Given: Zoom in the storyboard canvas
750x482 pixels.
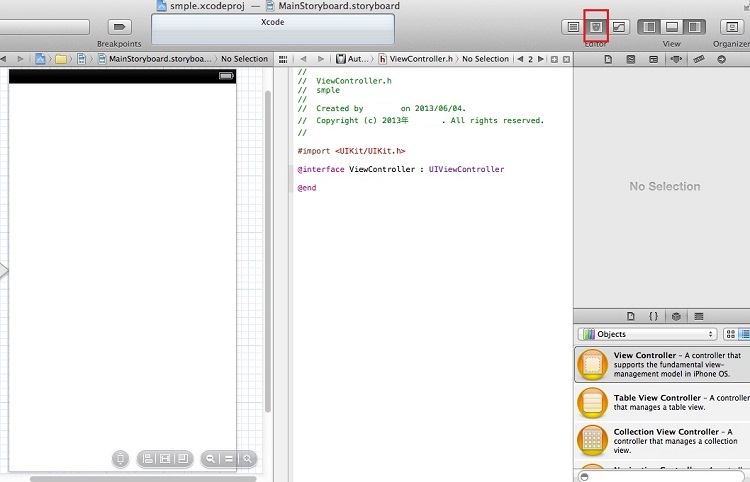Looking at the screenshot, I should pyautogui.click(x=247, y=459).
